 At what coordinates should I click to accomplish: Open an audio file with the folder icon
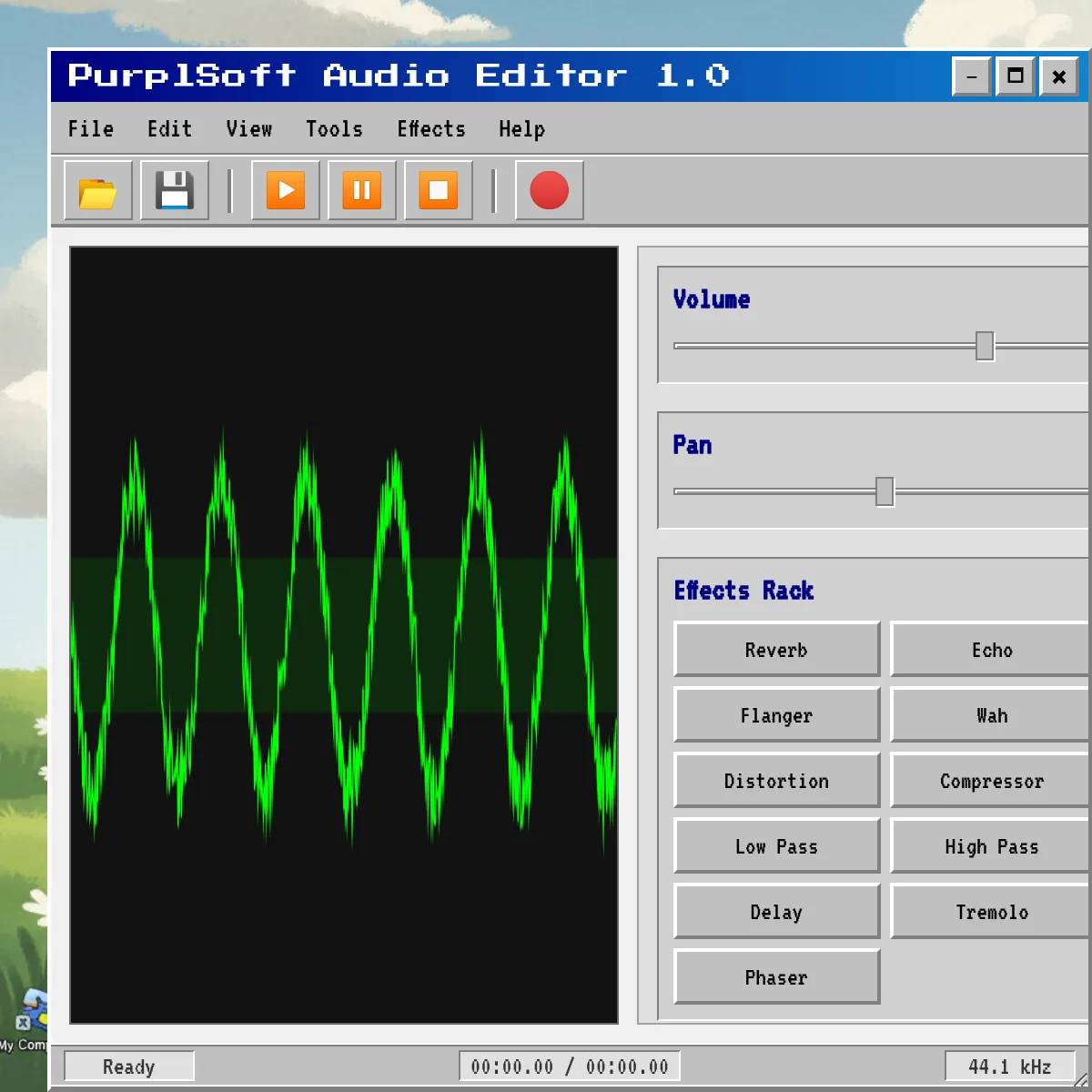pyautogui.click(x=97, y=190)
